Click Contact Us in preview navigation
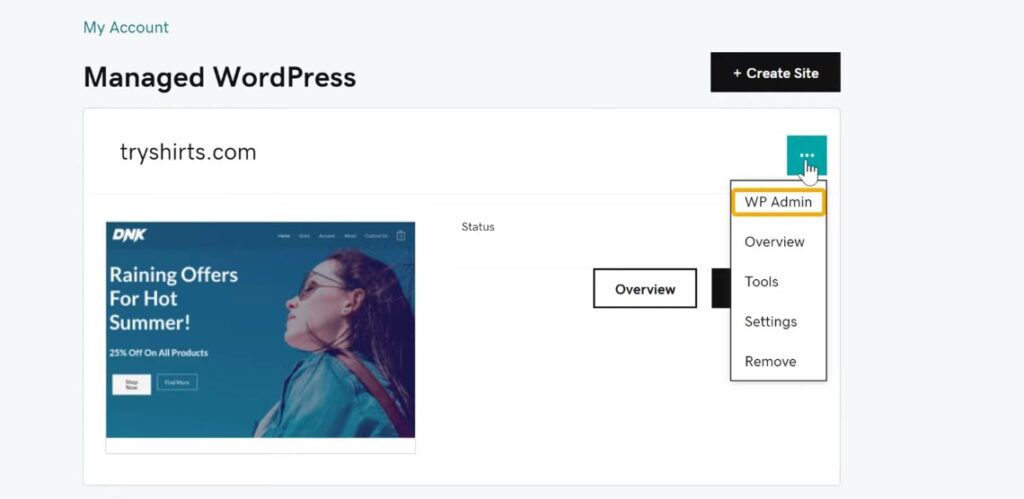 click(x=376, y=236)
